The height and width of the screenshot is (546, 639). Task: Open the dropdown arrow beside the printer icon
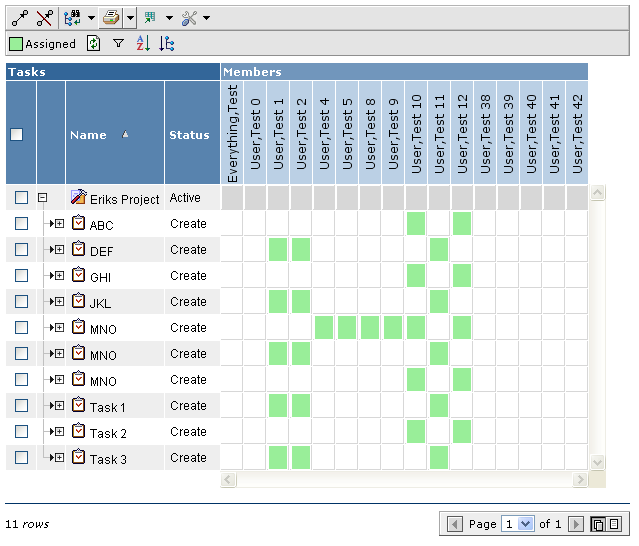coord(130,18)
